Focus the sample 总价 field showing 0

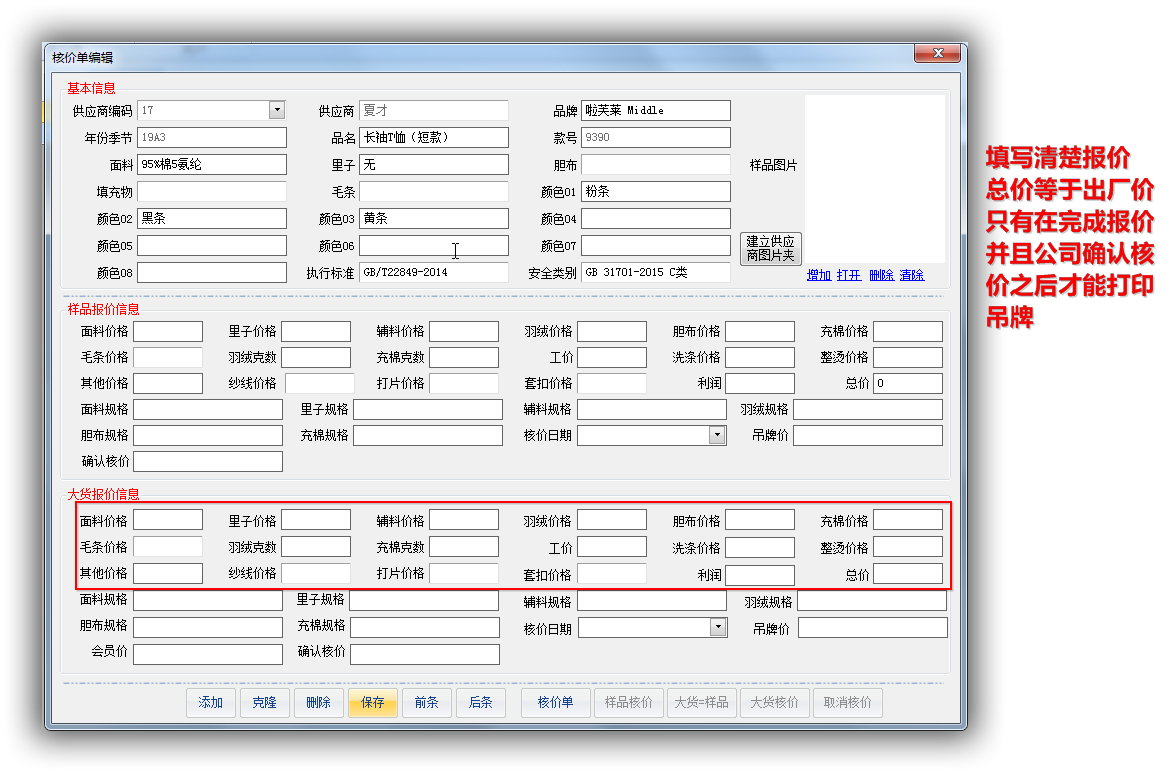(x=907, y=383)
